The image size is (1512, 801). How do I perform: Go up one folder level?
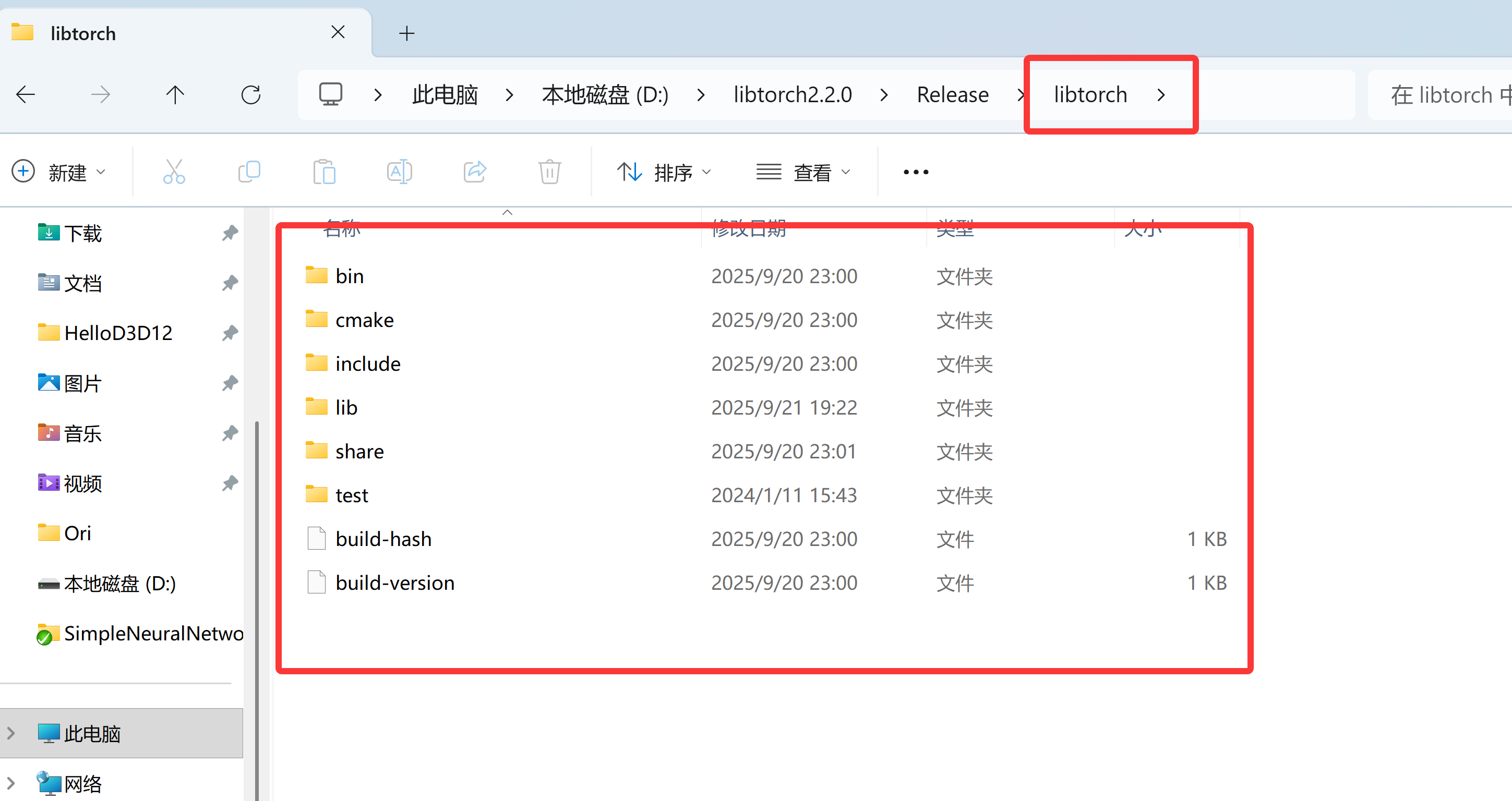(175, 94)
